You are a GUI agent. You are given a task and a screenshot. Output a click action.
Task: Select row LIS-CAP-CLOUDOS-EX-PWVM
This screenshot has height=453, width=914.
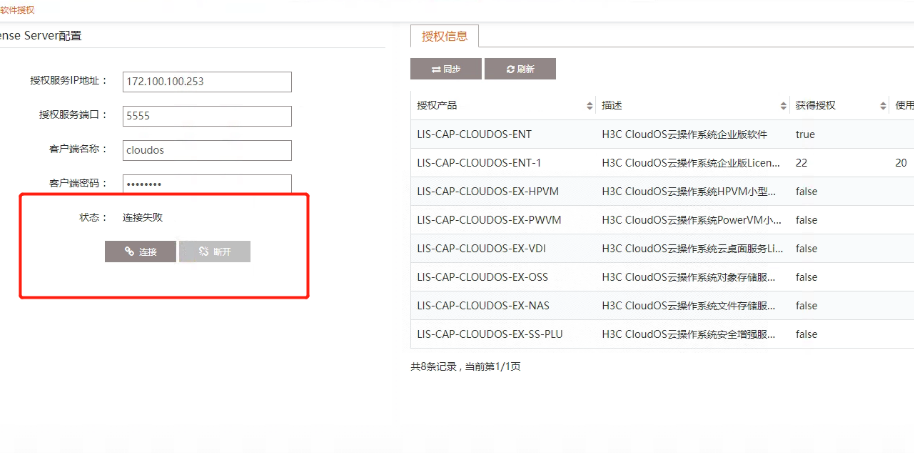point(662,220)
